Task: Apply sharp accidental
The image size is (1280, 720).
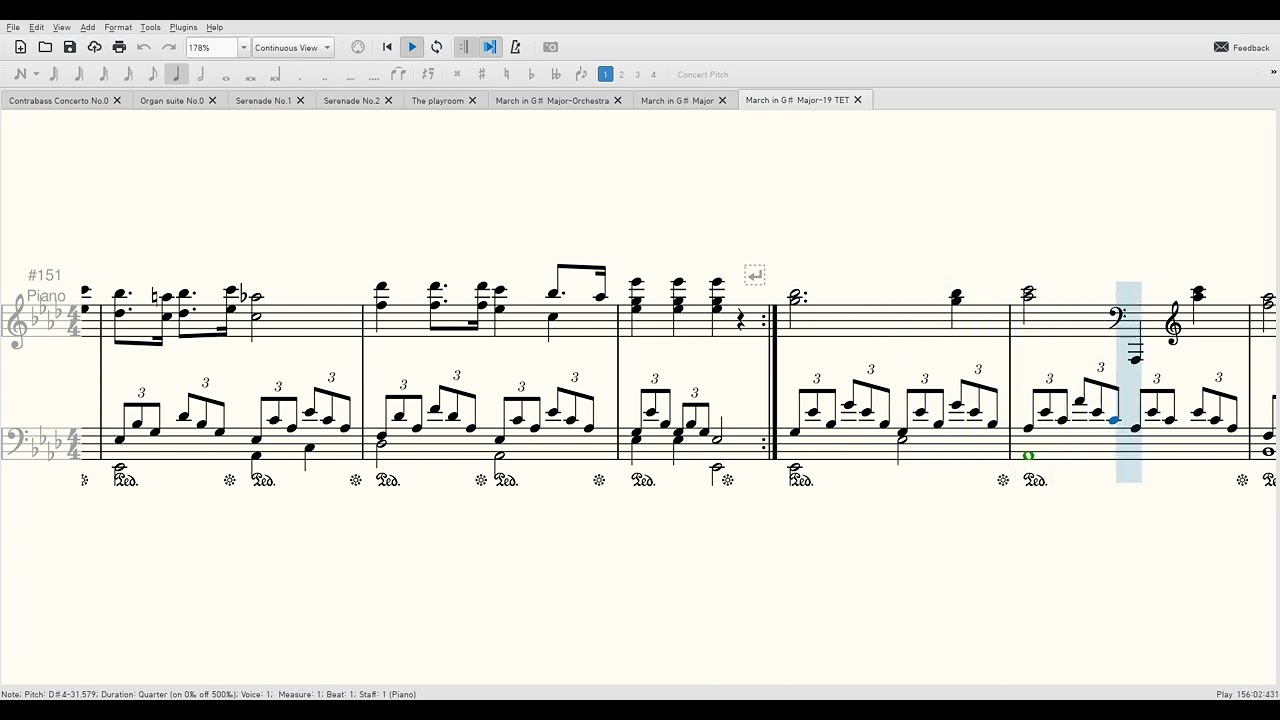Action: [482, 74]
